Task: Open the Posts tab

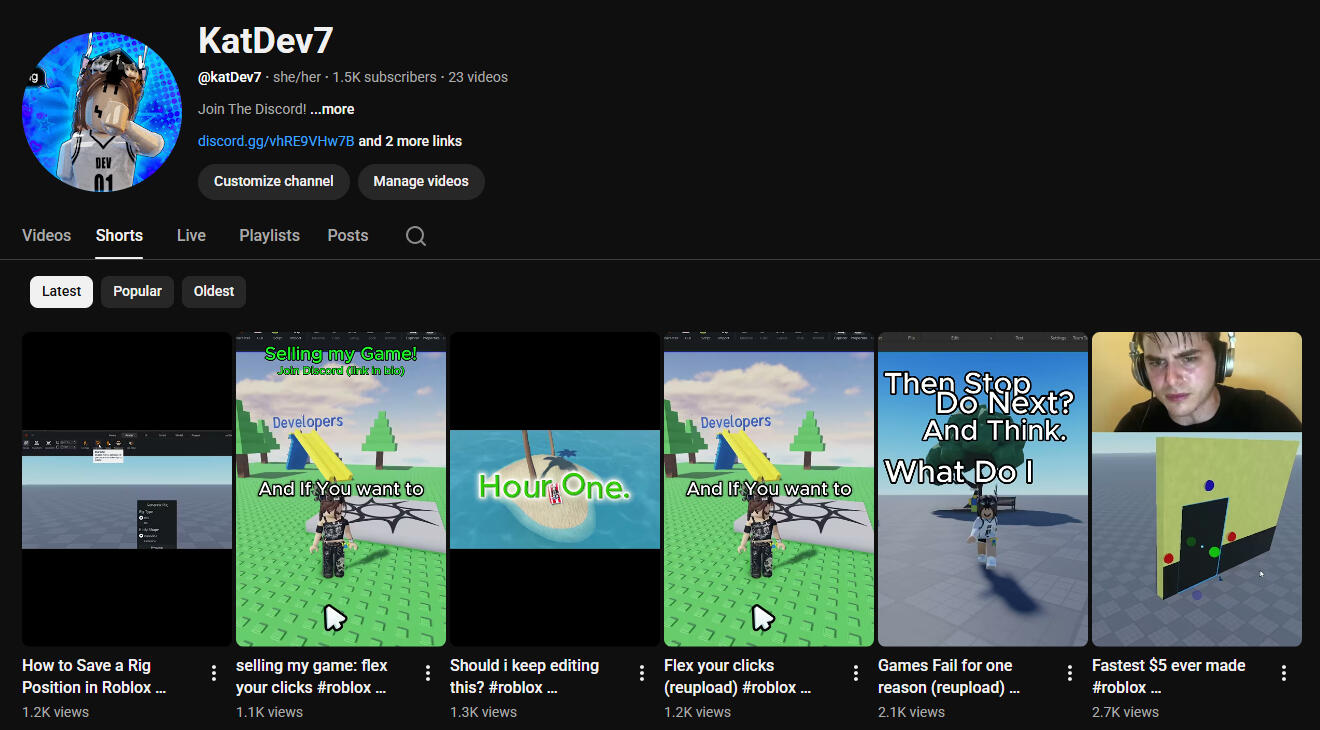Action: 348,236
